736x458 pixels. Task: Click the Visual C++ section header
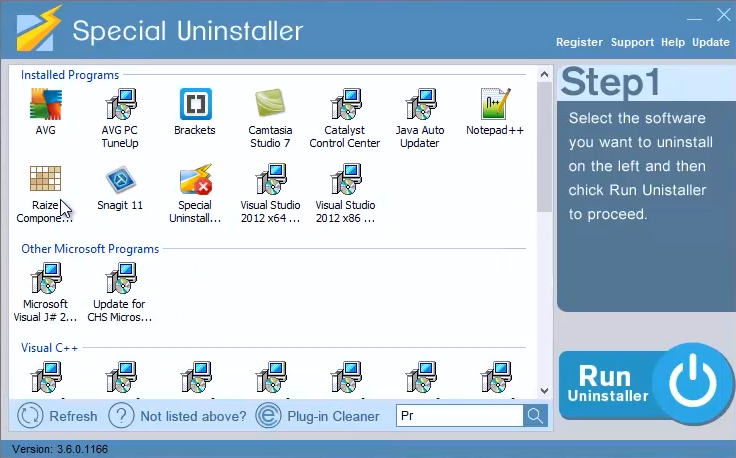pyautogui.click(x=49, y=348)
